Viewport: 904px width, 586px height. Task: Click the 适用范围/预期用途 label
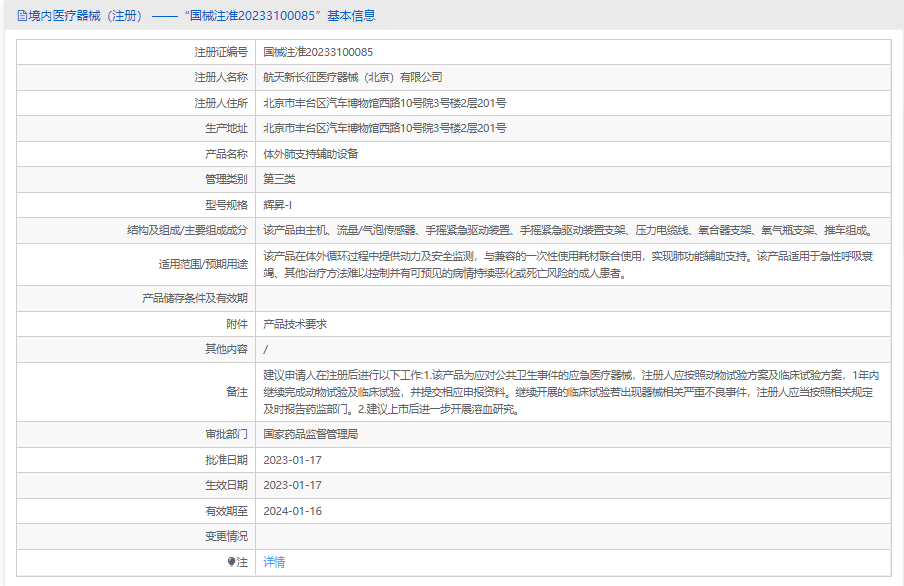pos(203,264)
